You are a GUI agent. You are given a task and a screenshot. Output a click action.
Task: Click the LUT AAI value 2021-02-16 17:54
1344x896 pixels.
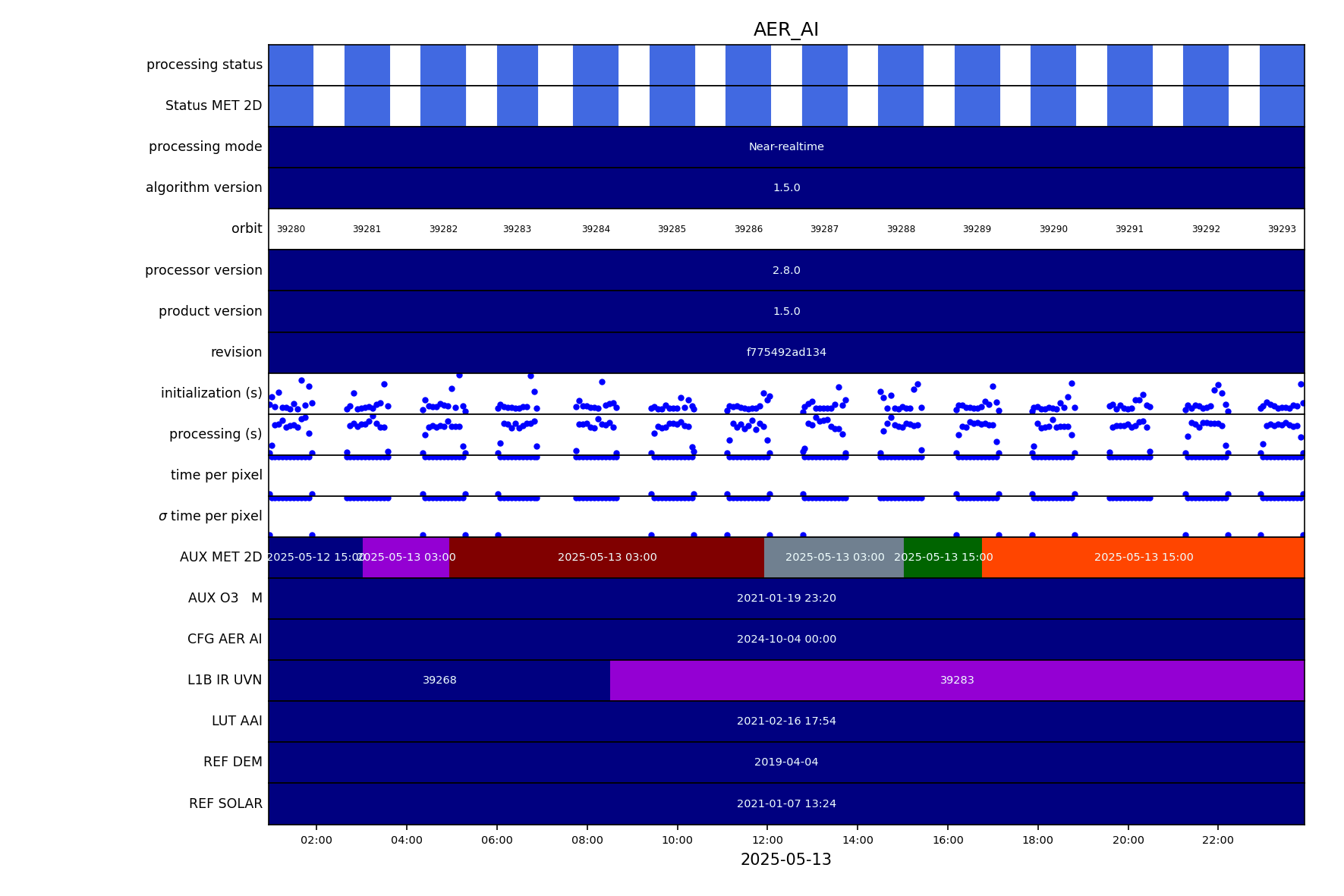pyautogui.click(x=786, y=722)
